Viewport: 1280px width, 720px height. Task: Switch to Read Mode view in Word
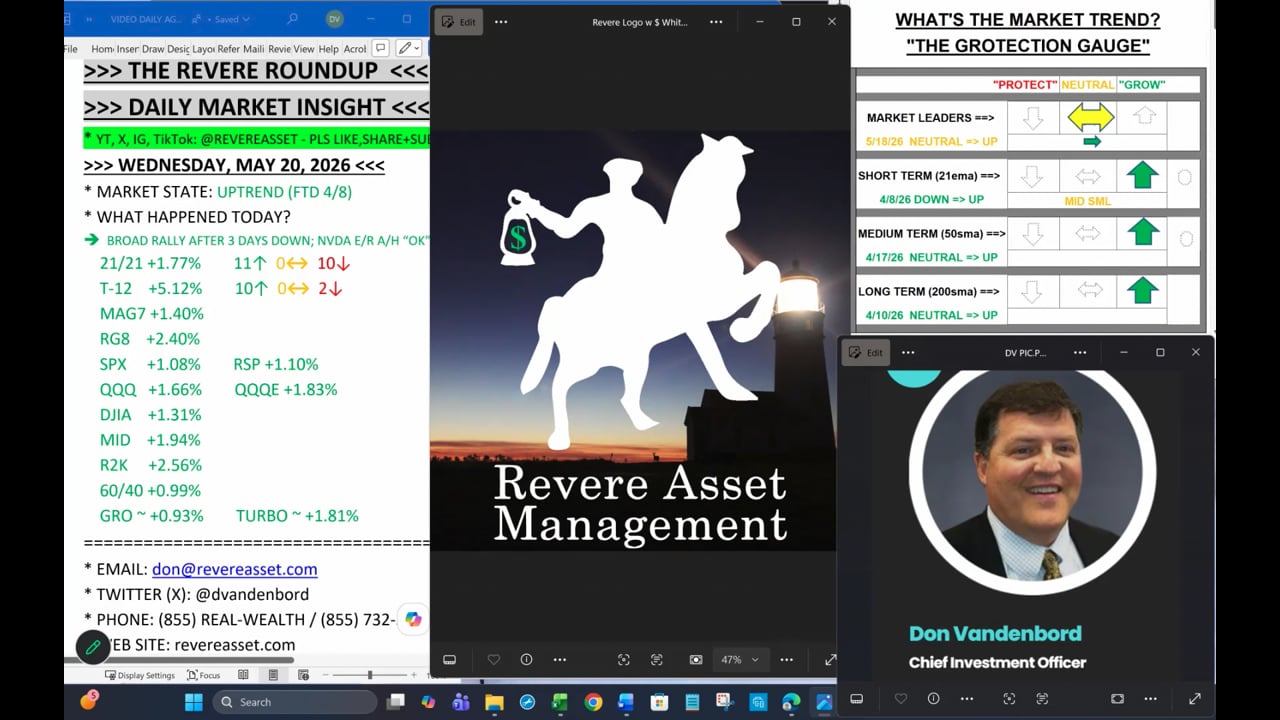pyautogui.click(x=245, y=675)
